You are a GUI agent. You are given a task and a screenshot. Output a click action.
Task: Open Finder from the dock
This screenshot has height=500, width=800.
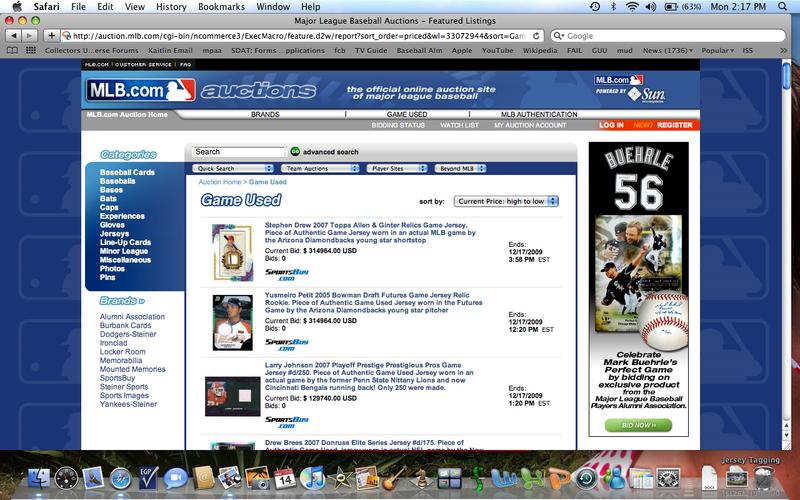click(38, 479)
